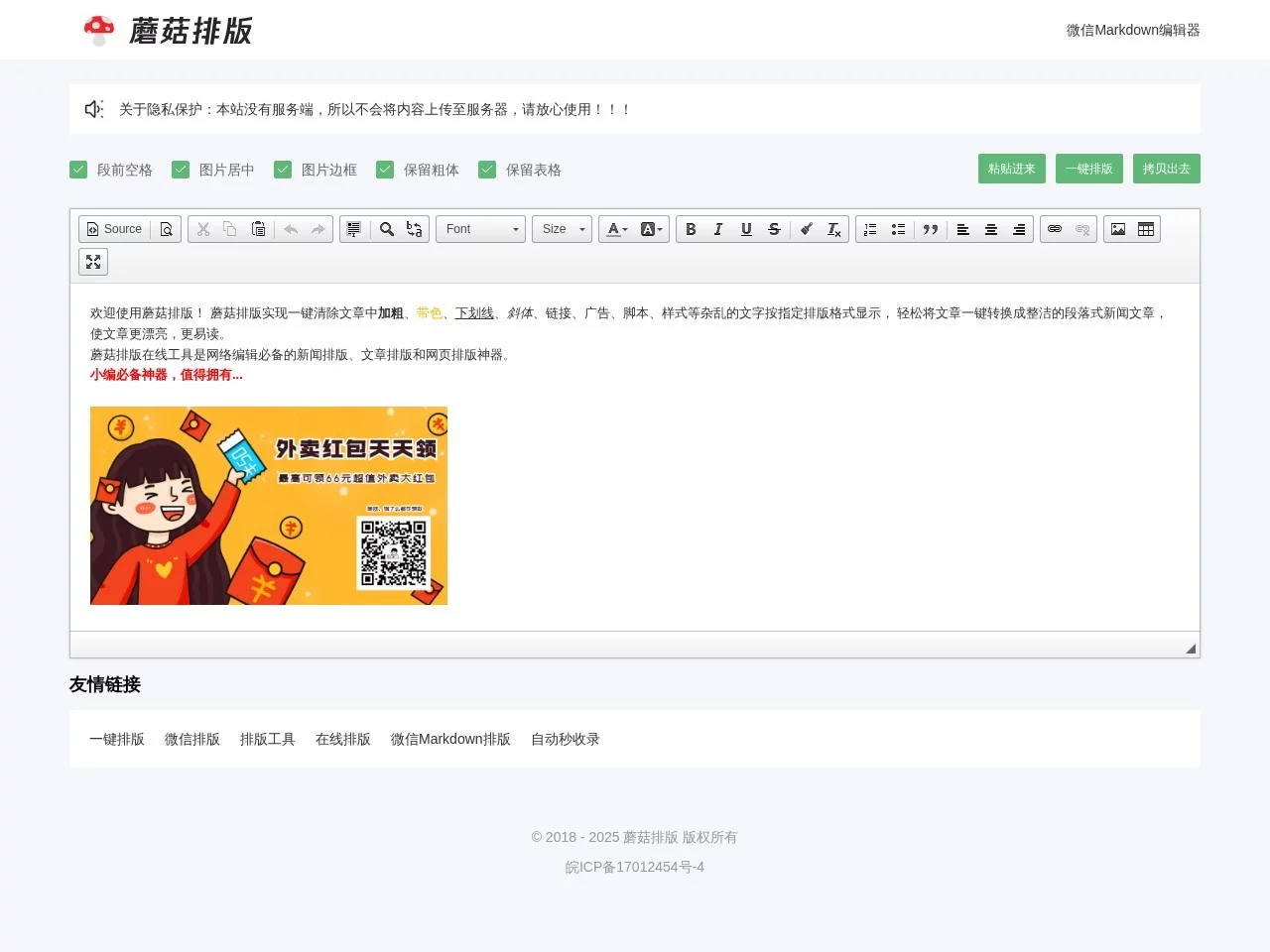Remove text formatting with the Tx icon
Image resolution: width=1270 pixels, height=952 pixels.
(833, 229)
